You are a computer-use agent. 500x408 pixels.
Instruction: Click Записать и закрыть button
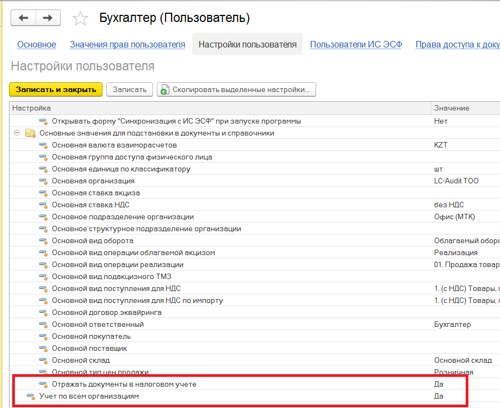click(56, 90)
